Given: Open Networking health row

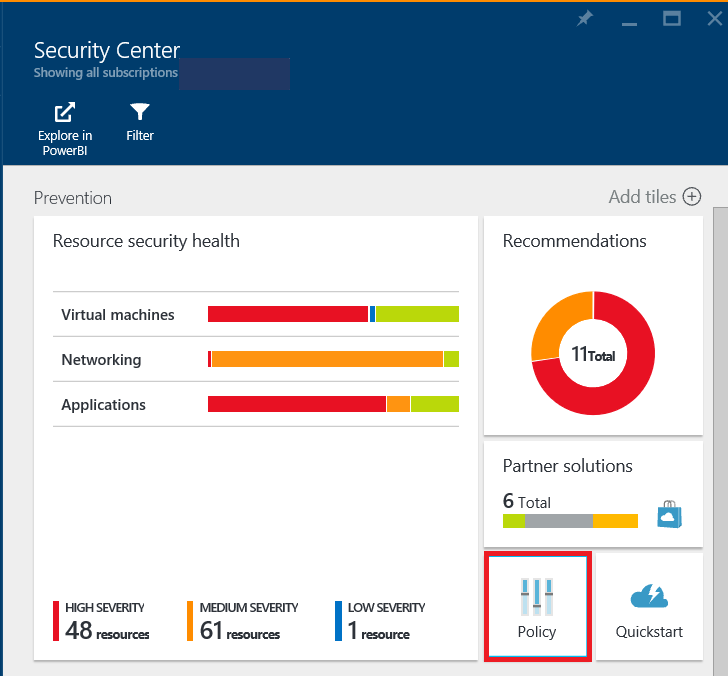Looking at the screenshot, I should tap(256, 359).
